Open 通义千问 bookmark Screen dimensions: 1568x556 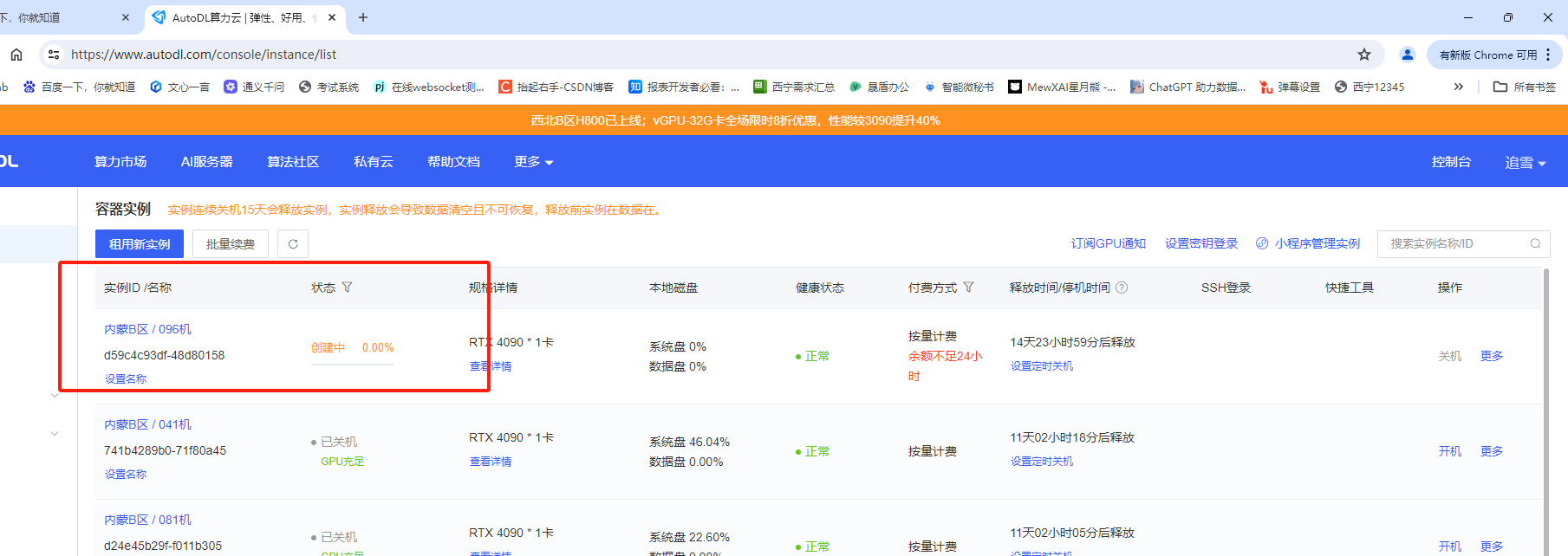pos(254,87)
